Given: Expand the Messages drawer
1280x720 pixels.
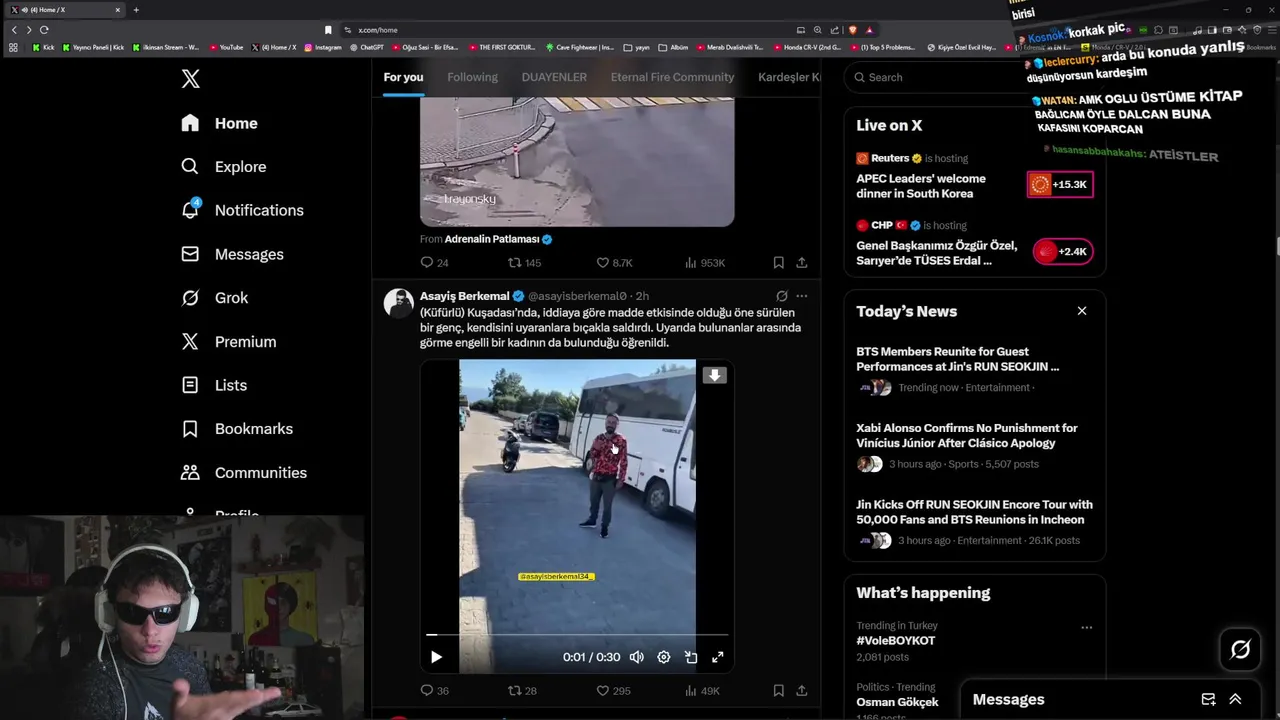Looking at the screenshot, I should click(1235, 699).
